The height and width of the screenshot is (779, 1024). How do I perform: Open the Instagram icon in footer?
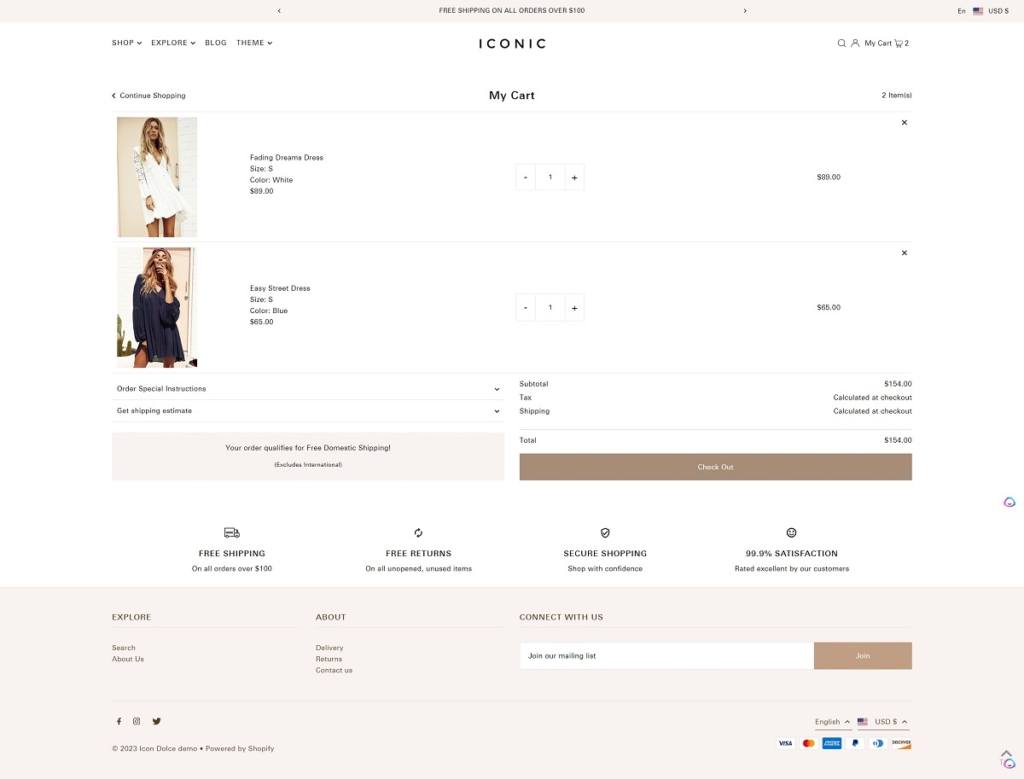click(x=137, y=721)
